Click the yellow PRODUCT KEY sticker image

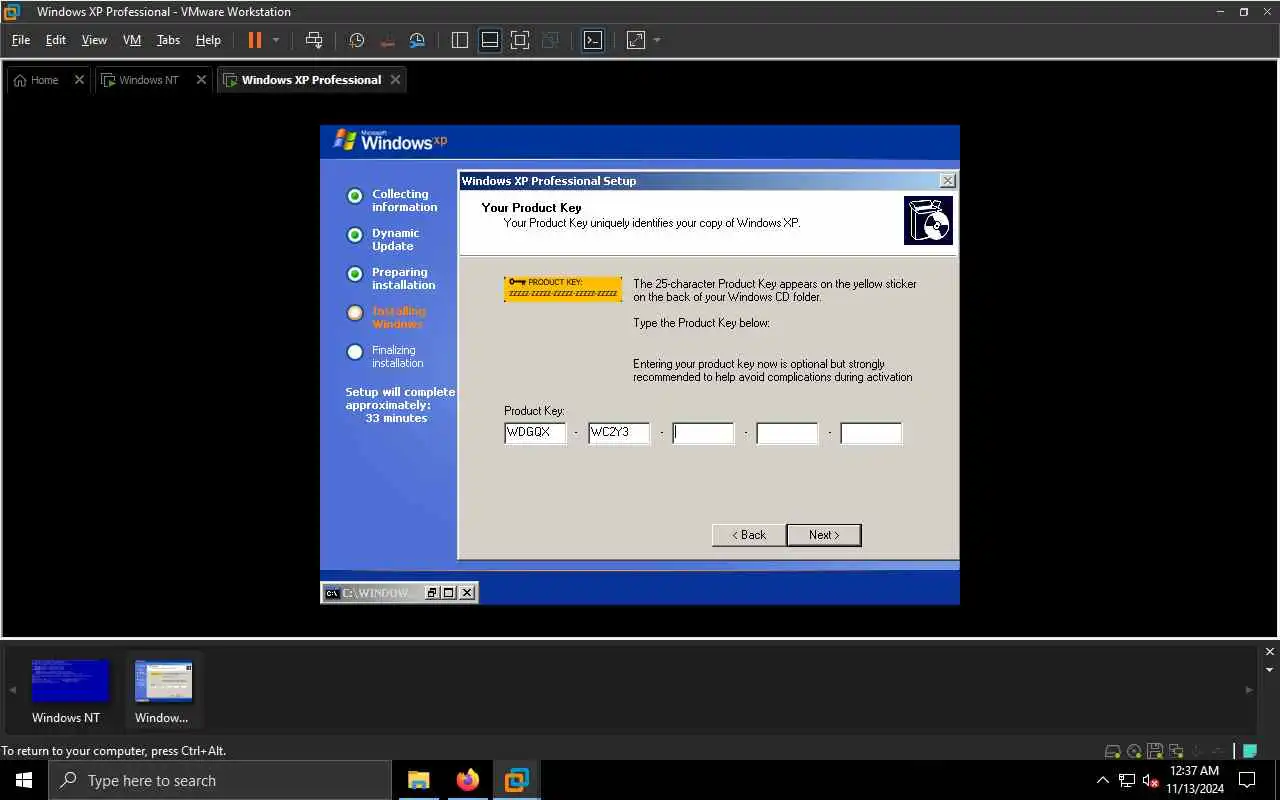563,289
